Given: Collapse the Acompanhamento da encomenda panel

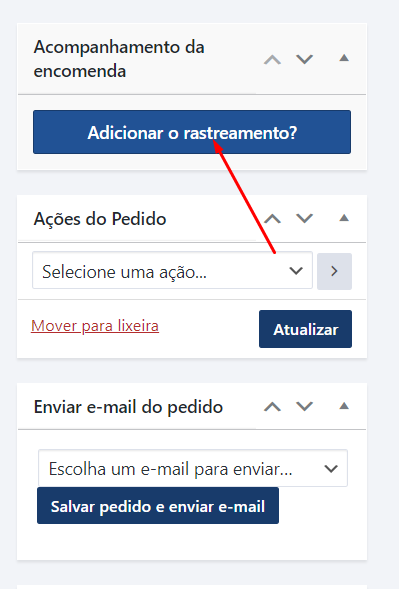Looking at the screenshot, I should [344, 58].
